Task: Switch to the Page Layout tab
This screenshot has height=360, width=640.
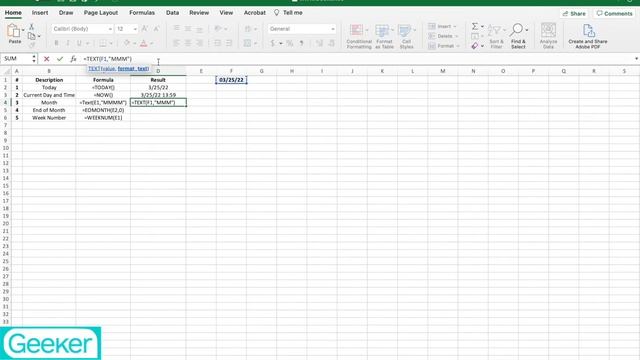Action: [101, 13]
